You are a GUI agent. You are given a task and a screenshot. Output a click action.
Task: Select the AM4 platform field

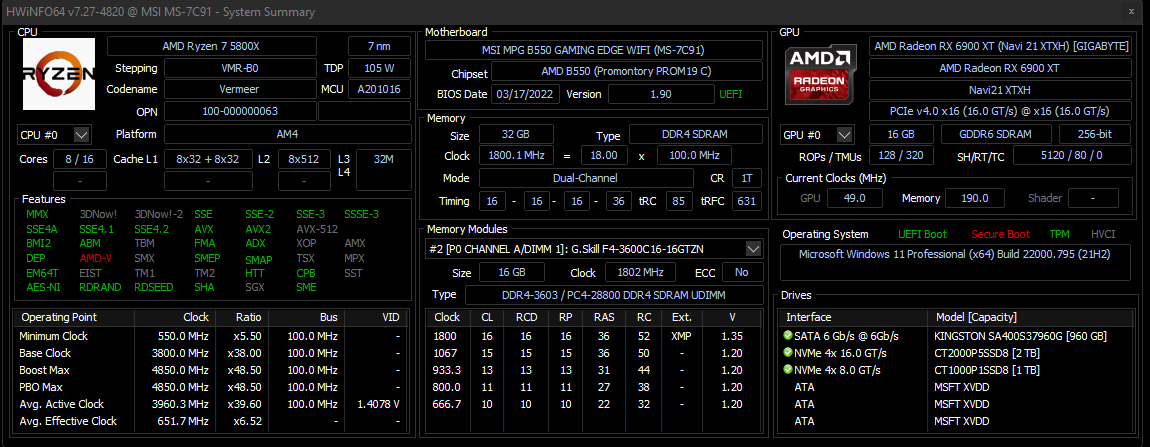tap(288, 135)
